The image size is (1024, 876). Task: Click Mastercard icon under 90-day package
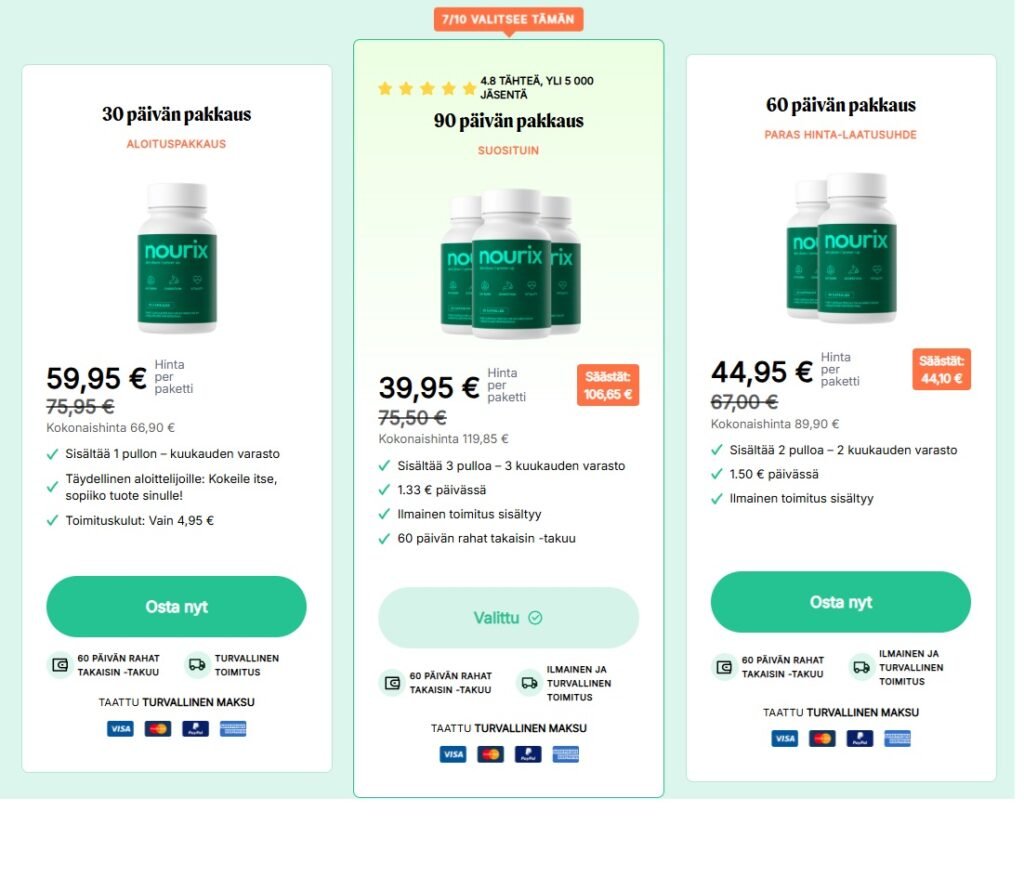click(490, 754)
